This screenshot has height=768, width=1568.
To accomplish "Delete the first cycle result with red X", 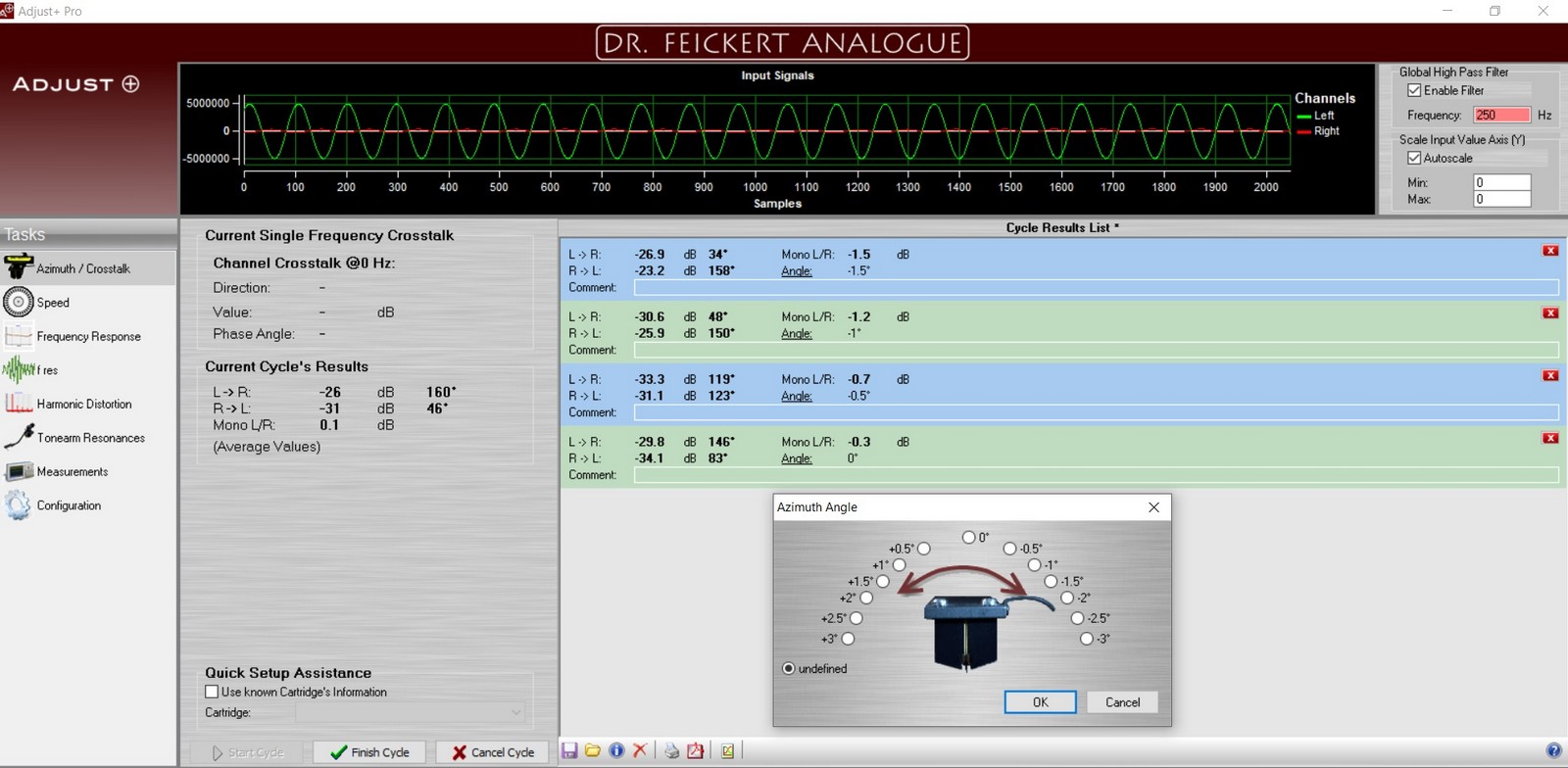I will click(1550, 251).
